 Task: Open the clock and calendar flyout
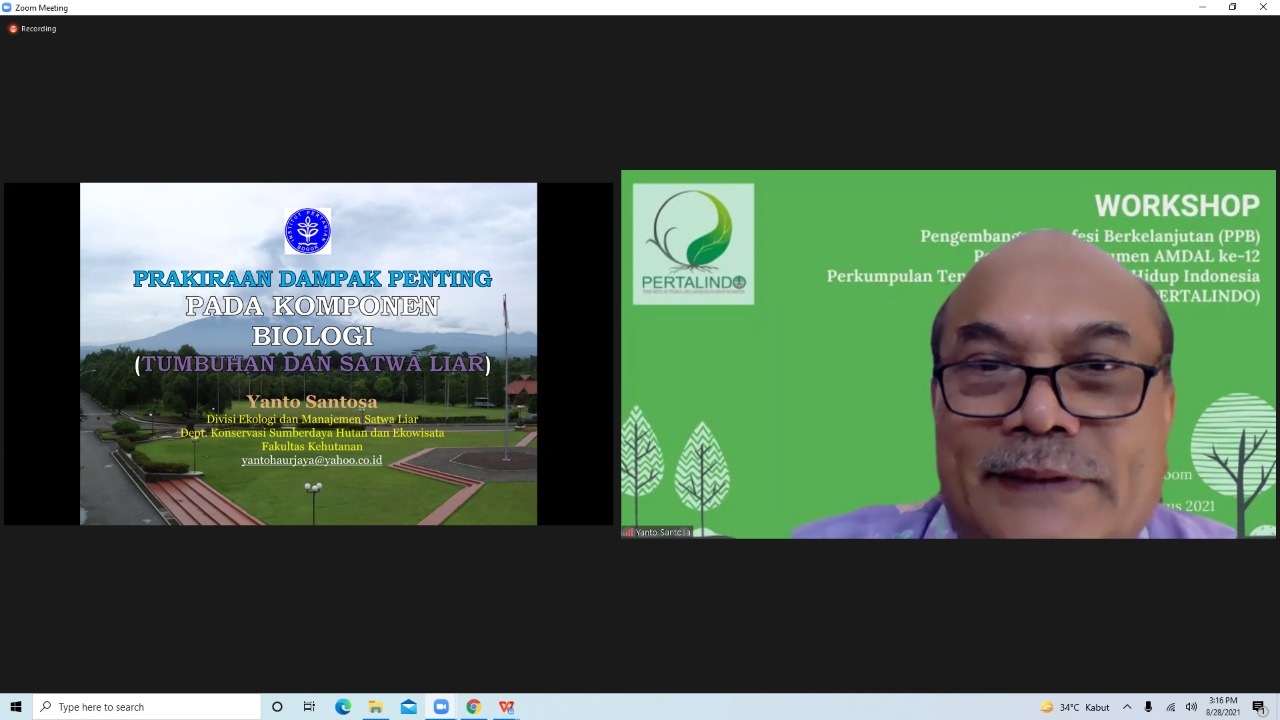coord(1223,707)
